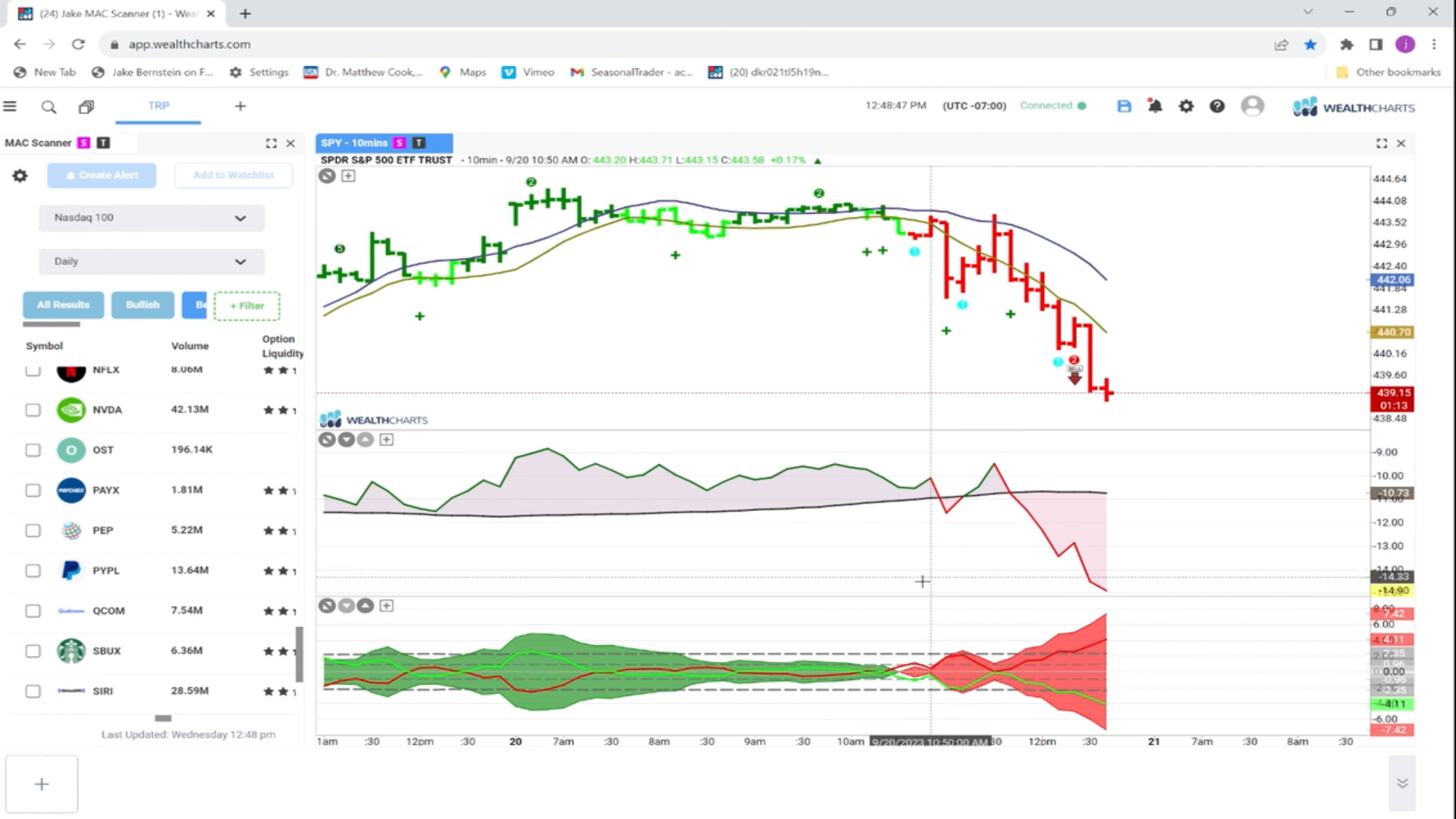
Task: Tick the OST row checkbox
Action: (33, 450)
